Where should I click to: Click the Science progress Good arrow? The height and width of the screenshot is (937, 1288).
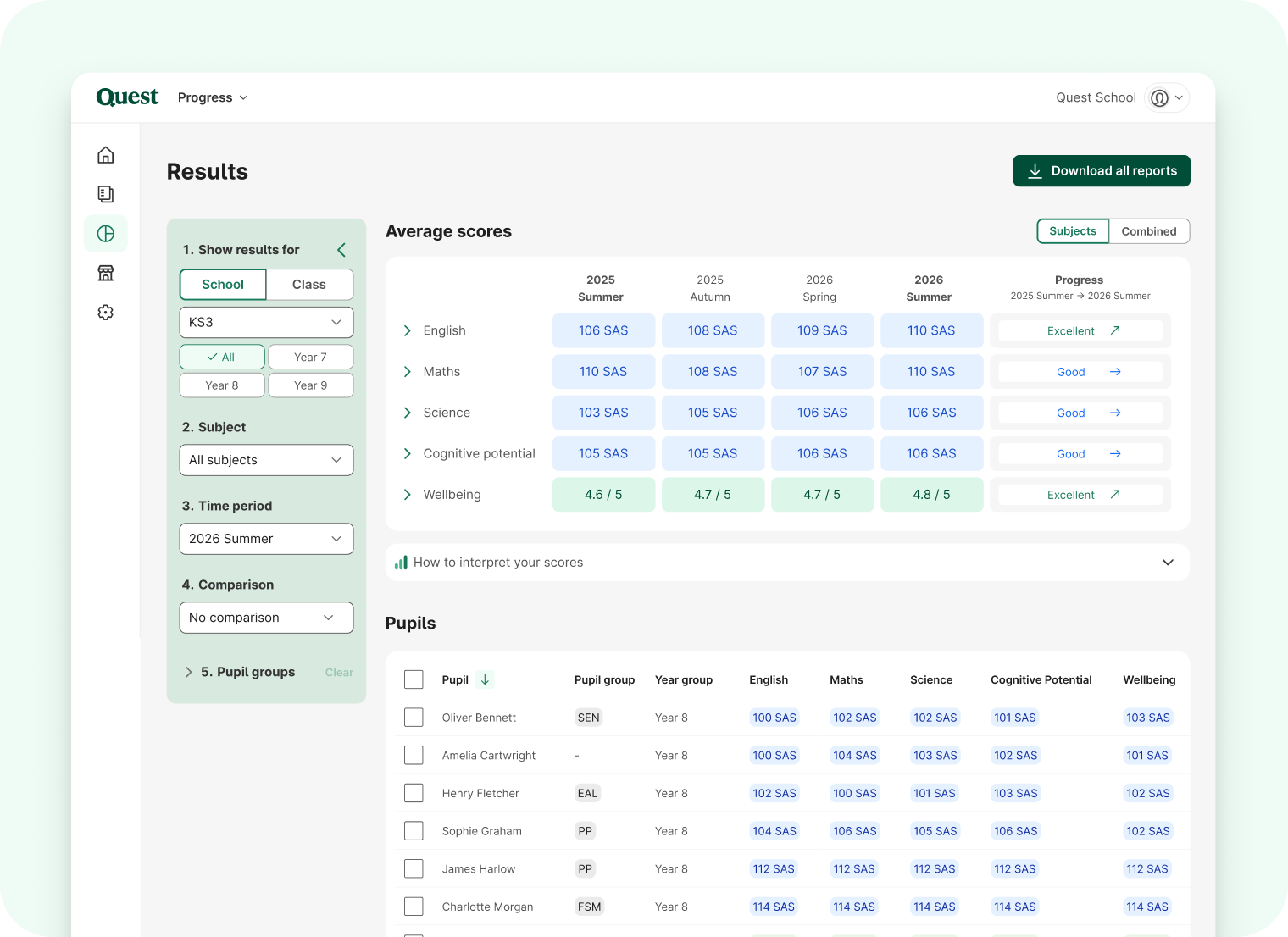[1115, 413]
